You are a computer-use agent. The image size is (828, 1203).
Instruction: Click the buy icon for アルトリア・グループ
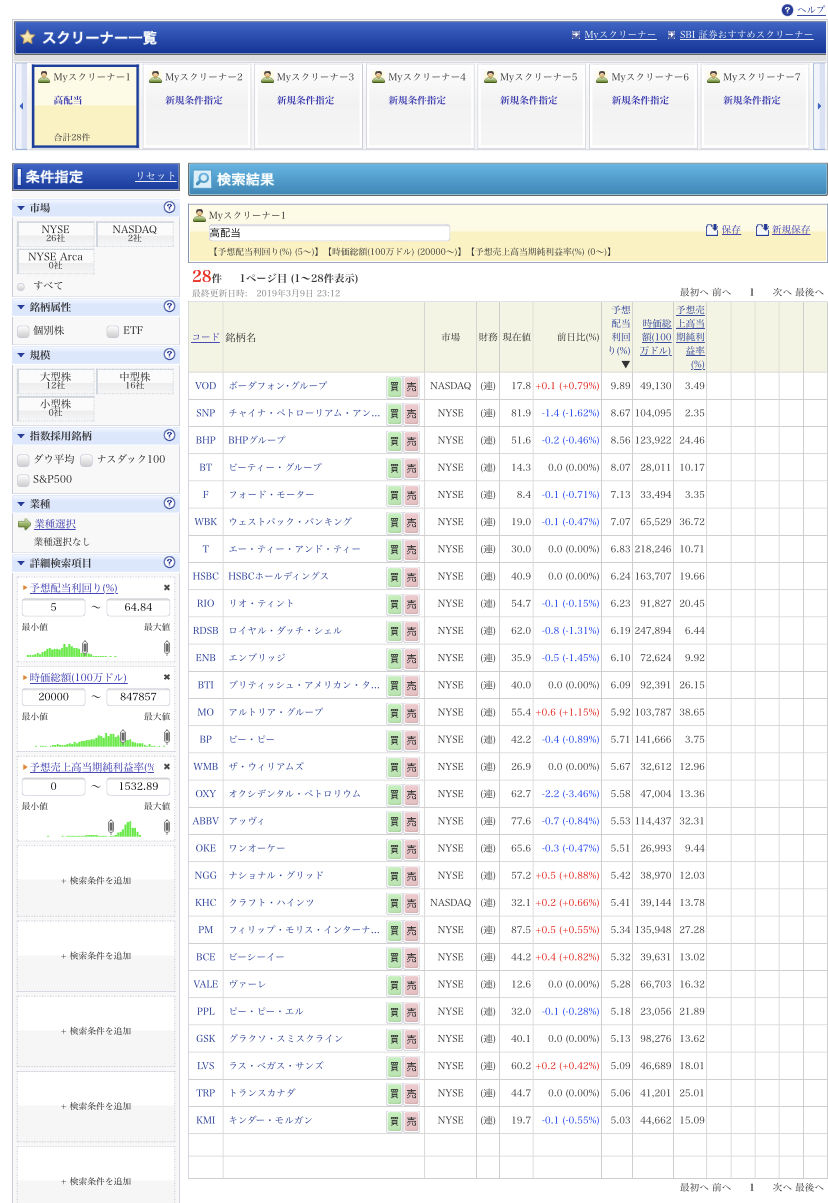tap(394, 712)
